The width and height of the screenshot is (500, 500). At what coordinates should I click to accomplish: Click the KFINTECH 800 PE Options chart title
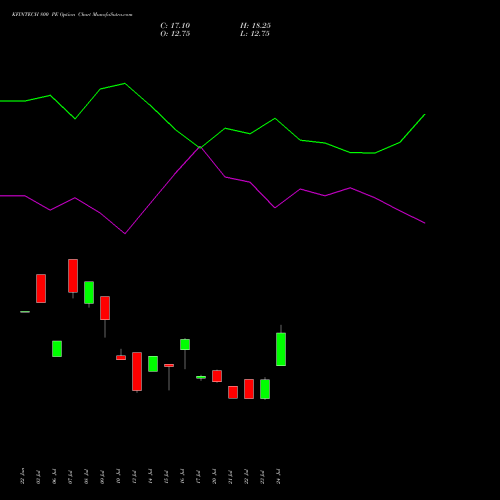72,15
